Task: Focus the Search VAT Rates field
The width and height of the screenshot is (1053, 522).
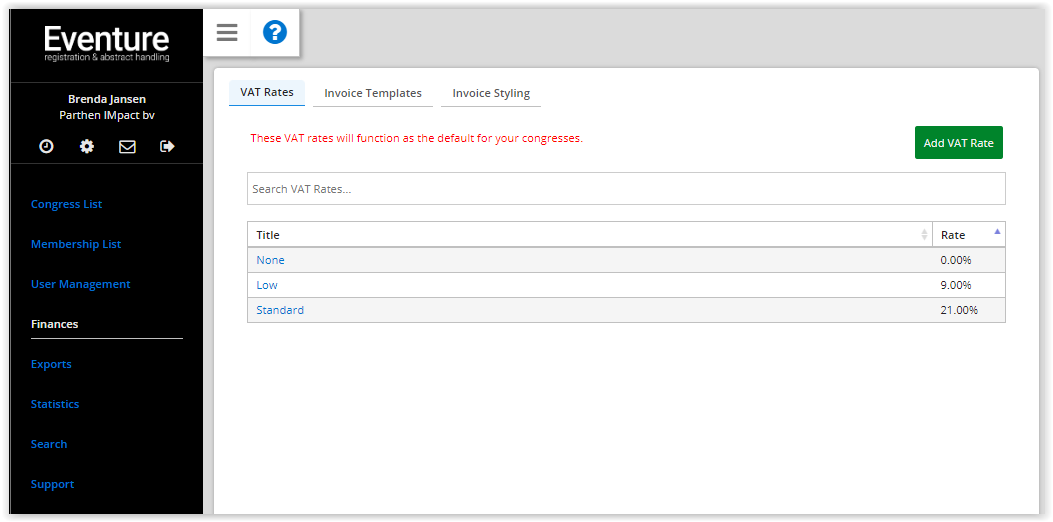Action: click(x=626, y=189)
